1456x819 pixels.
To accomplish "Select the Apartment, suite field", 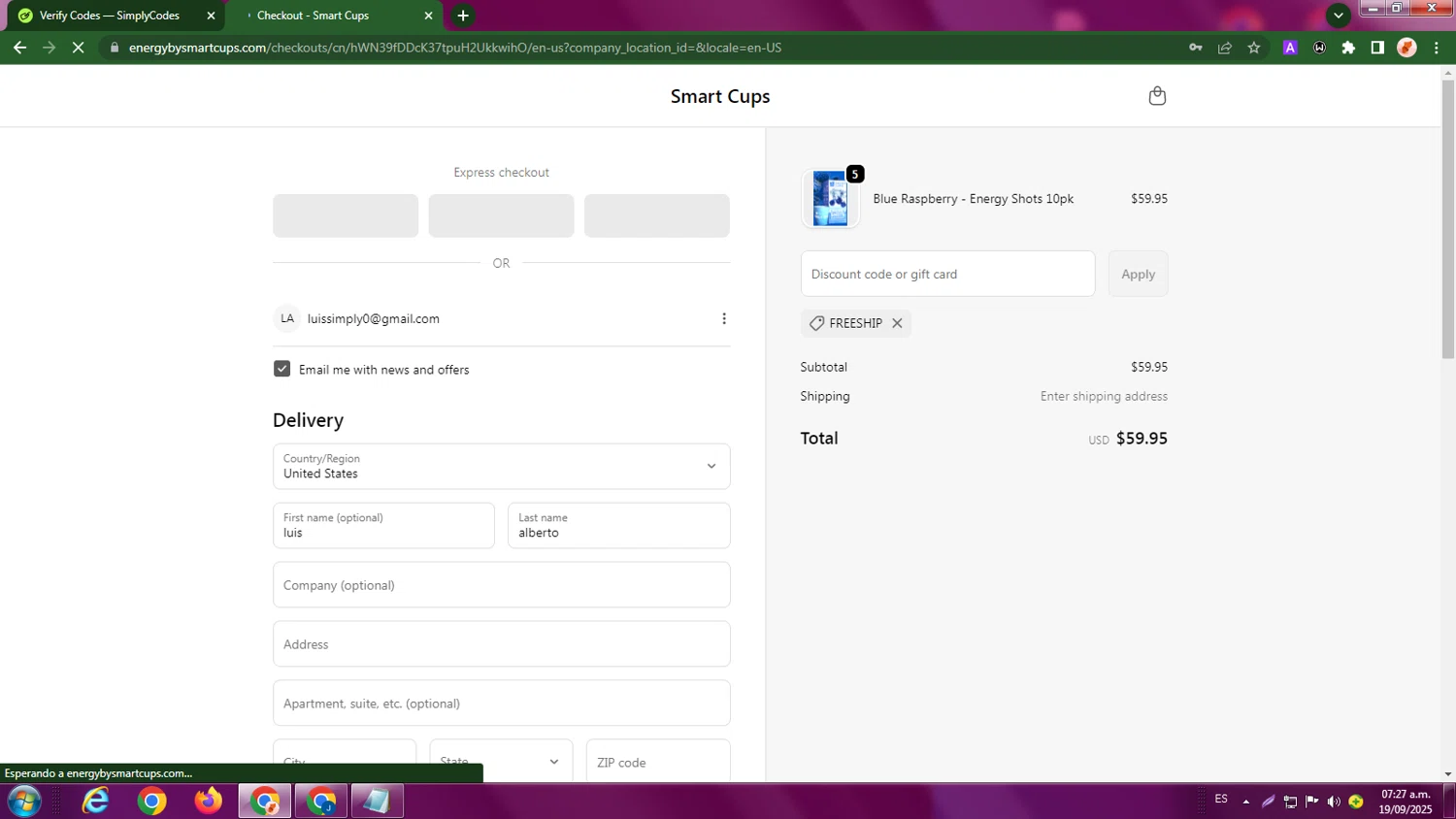I will tap(501, 704).
